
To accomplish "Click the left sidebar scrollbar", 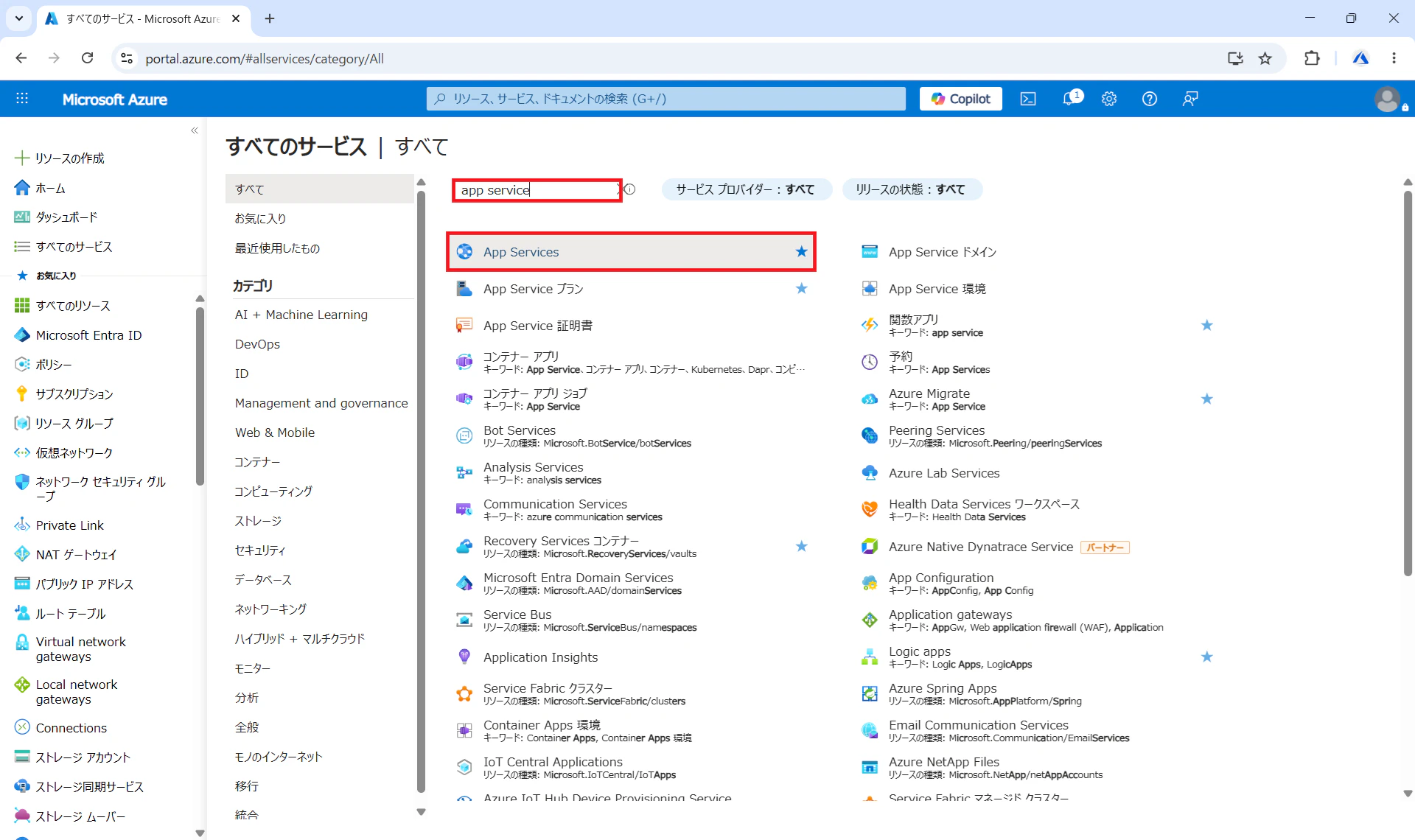I will 200,396.
